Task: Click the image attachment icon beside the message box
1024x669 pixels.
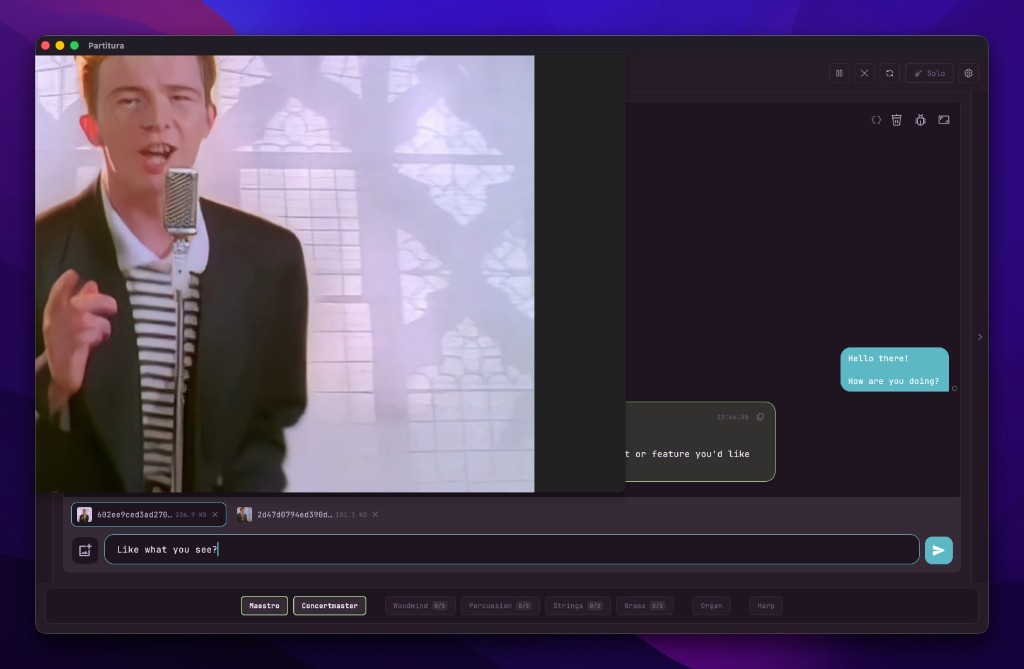Action: 85,550
